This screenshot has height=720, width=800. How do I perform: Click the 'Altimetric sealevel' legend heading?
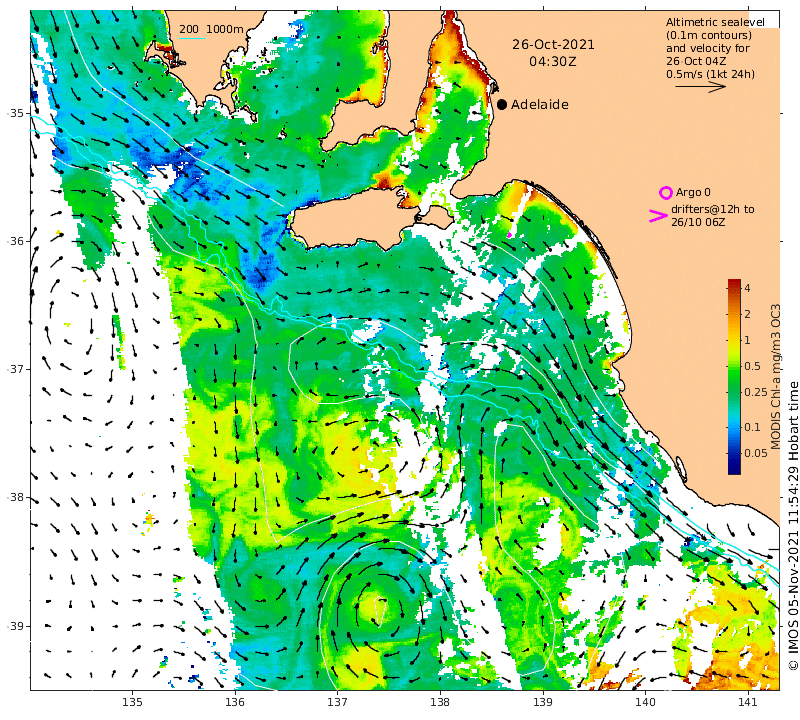point(715,22)
